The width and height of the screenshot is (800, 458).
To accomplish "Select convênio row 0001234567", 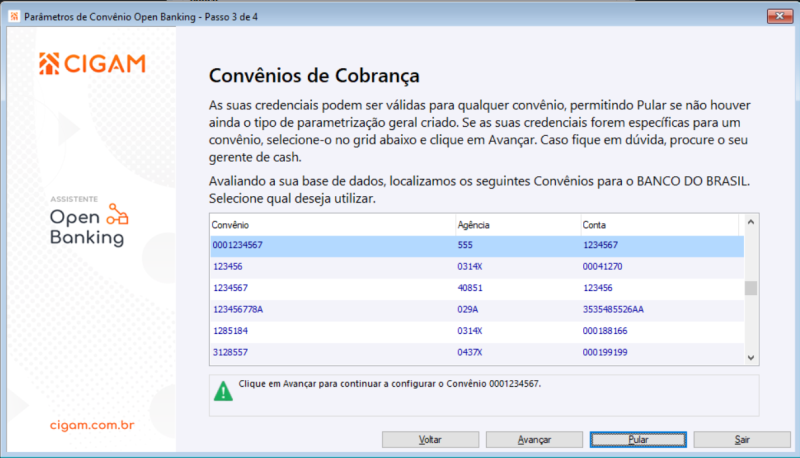I will point(477,245).
